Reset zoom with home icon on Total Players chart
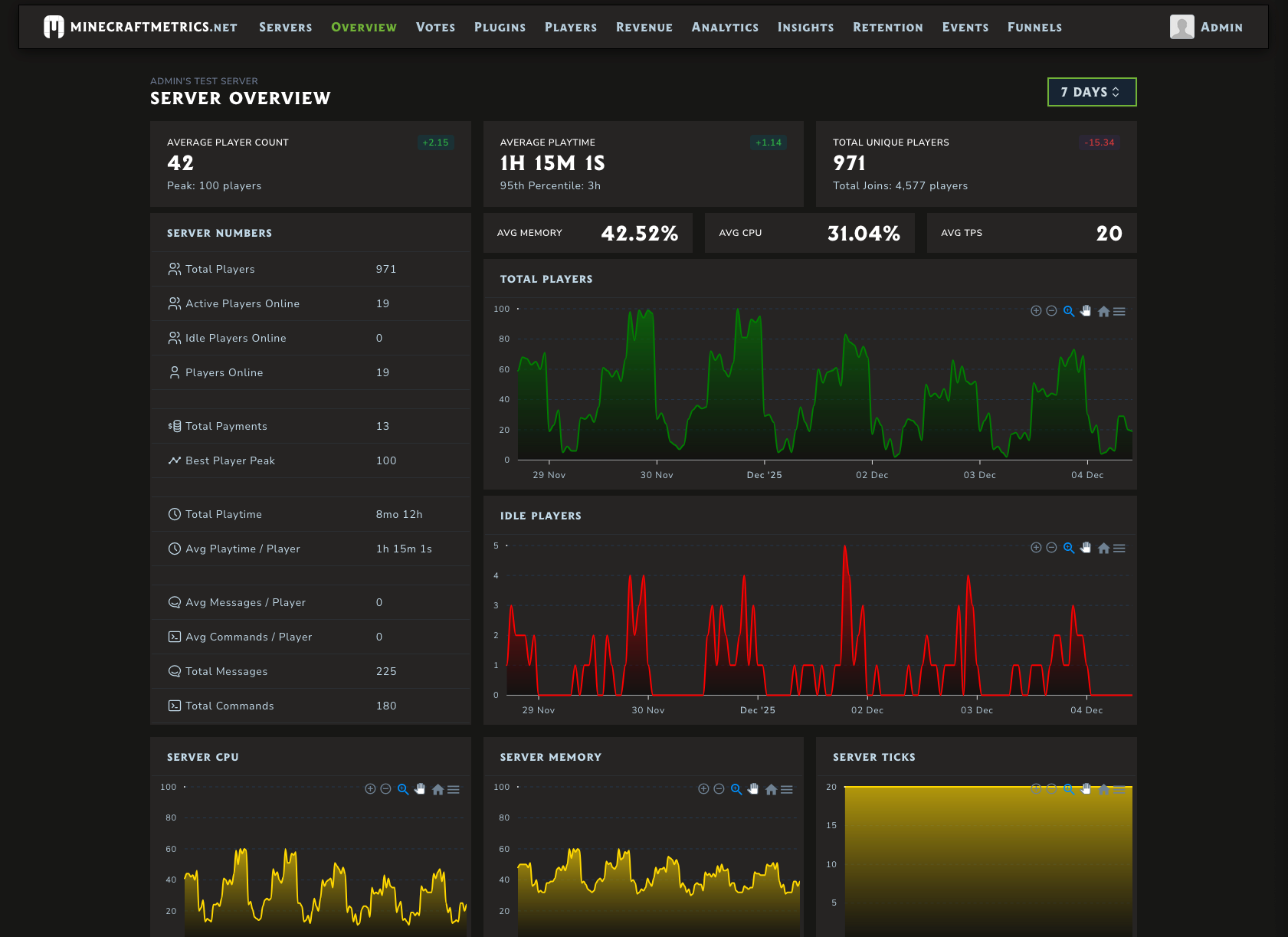The width and height of the screenshot is (1288, 937). pyautogui.click(x=1103, y=311)
